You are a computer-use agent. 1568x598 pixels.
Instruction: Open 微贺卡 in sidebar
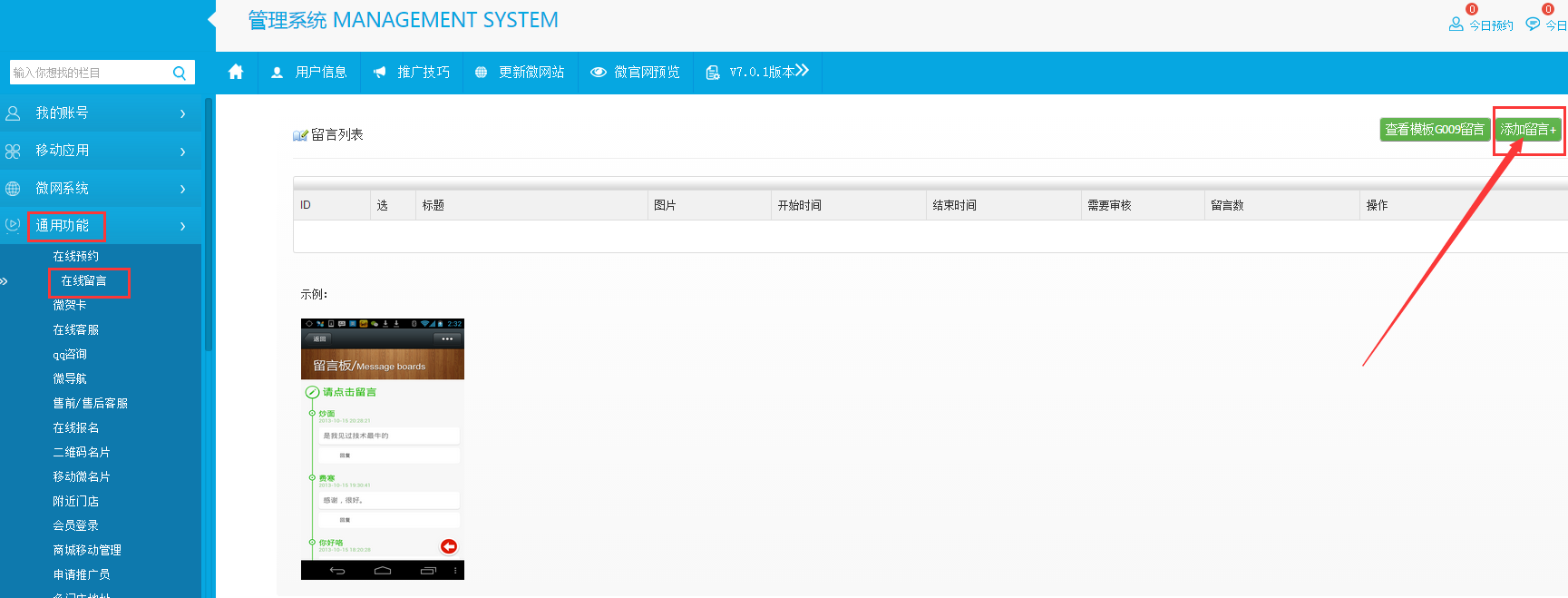[70, 306]
